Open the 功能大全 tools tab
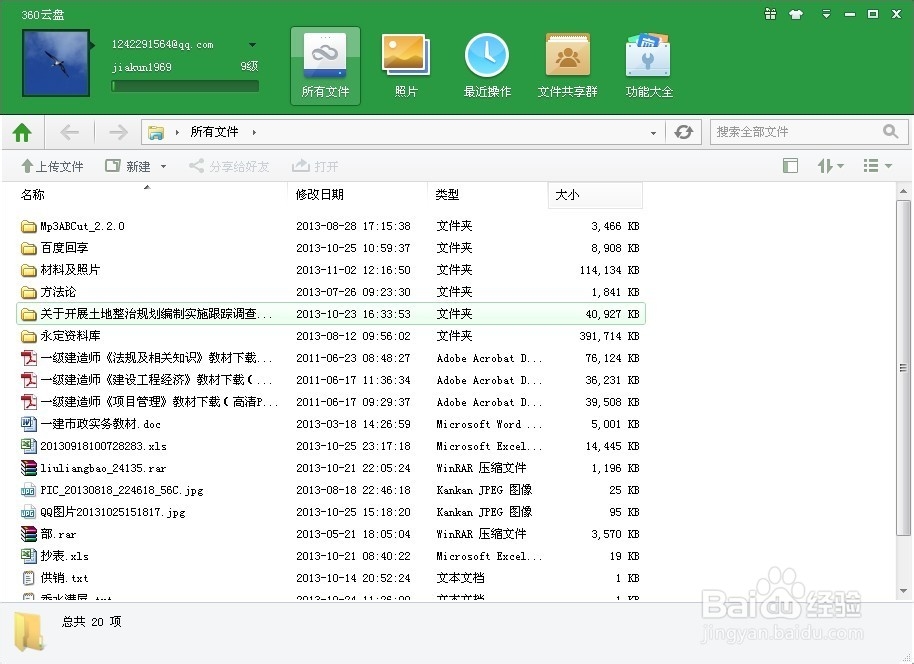Screen dimensions: 914x664 pos(648,66)
